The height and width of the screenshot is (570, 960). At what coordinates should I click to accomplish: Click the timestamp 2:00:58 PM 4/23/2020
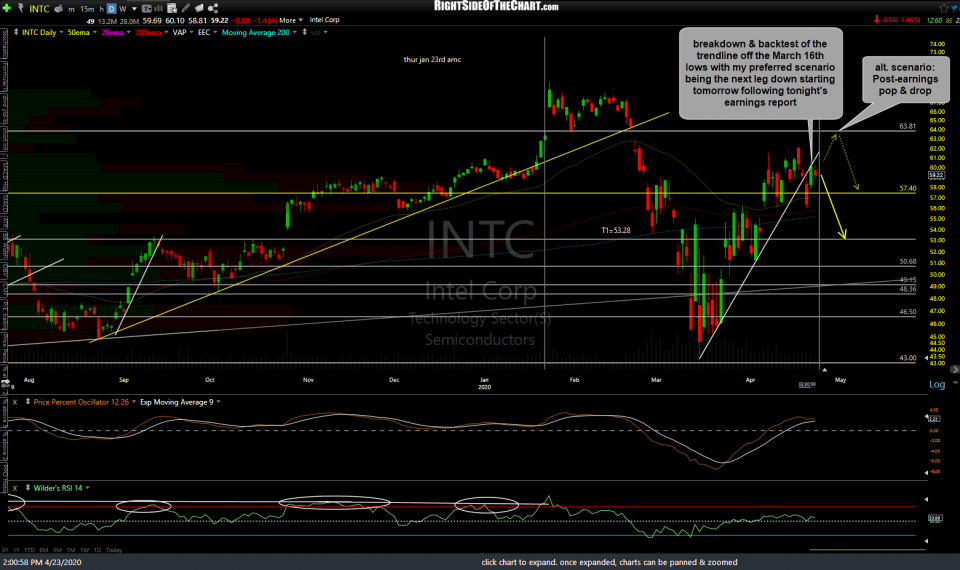coord(42,562)
